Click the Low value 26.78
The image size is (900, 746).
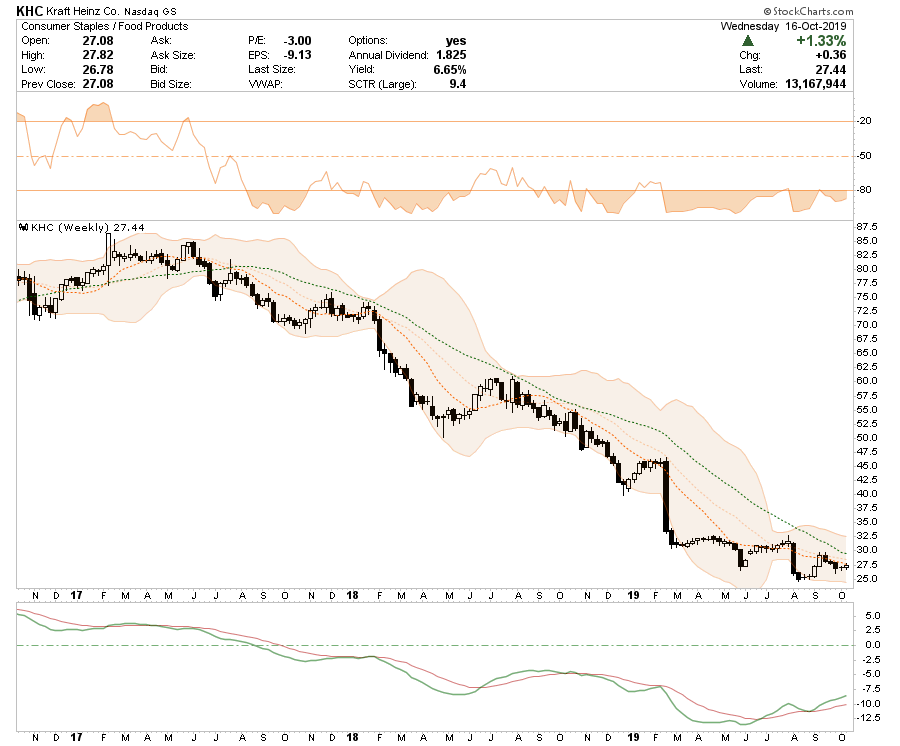tap(98, 69)
